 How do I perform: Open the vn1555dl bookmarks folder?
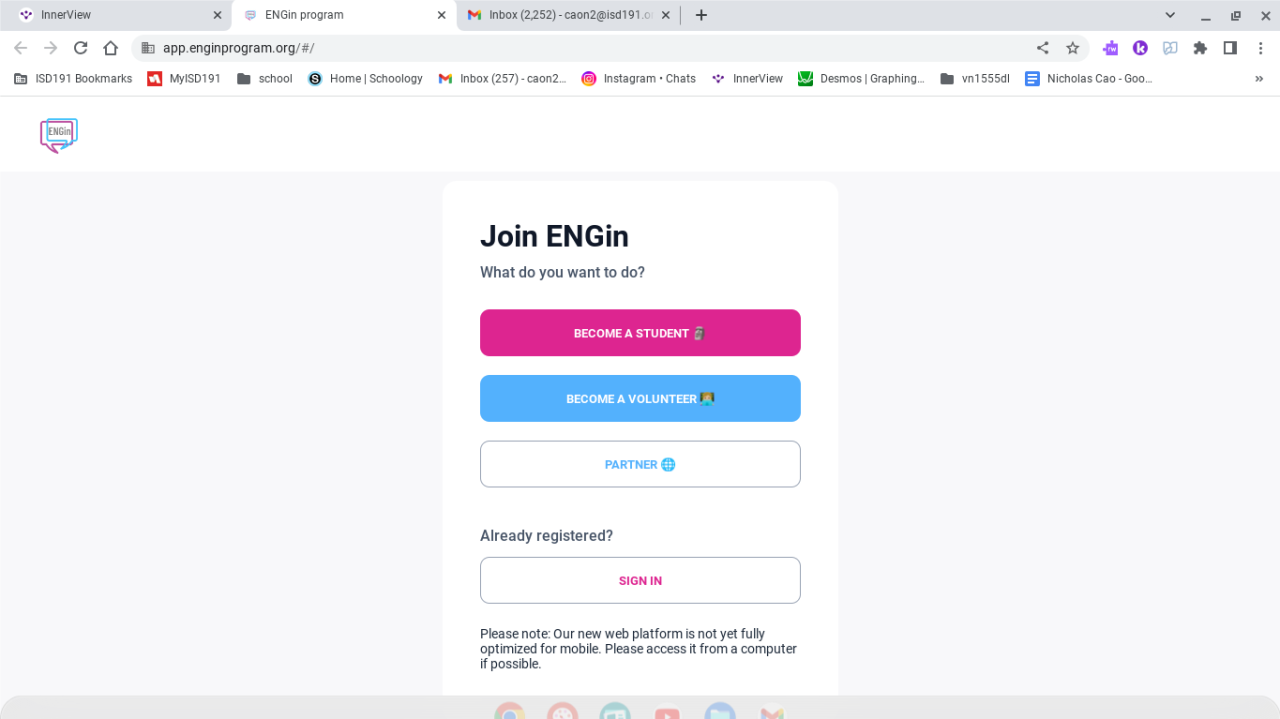975,78
